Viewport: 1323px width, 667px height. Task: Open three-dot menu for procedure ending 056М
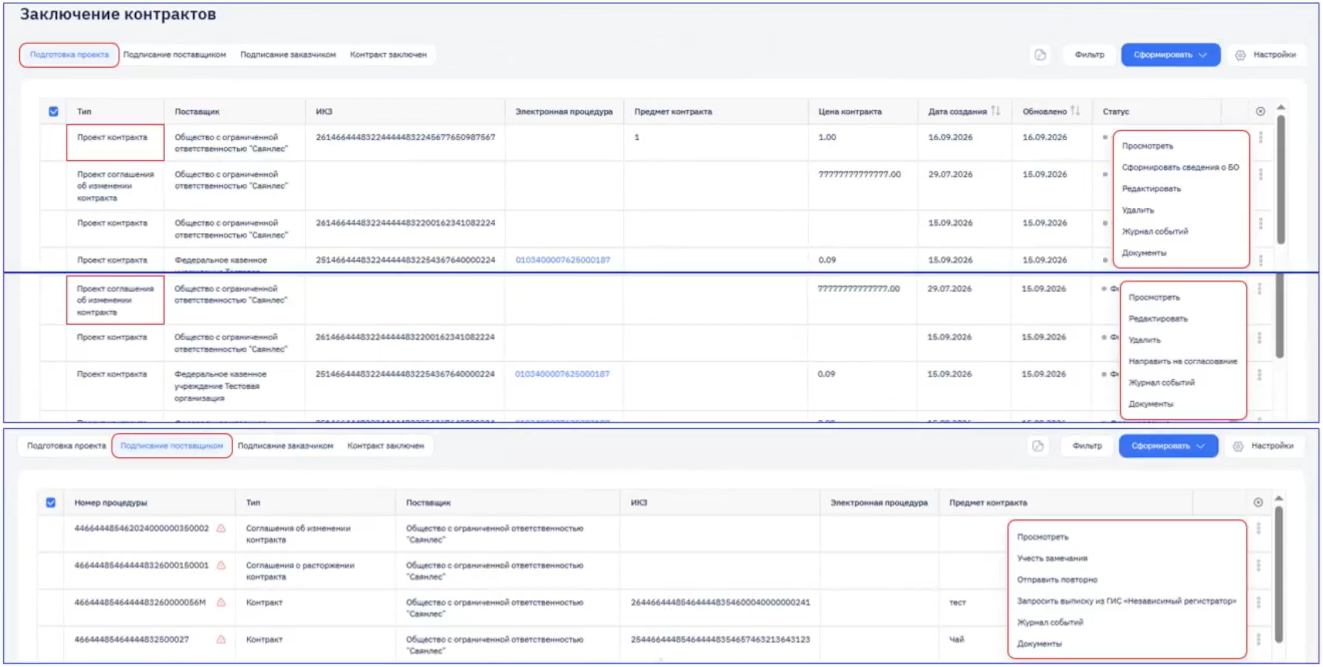[1258, 603]
